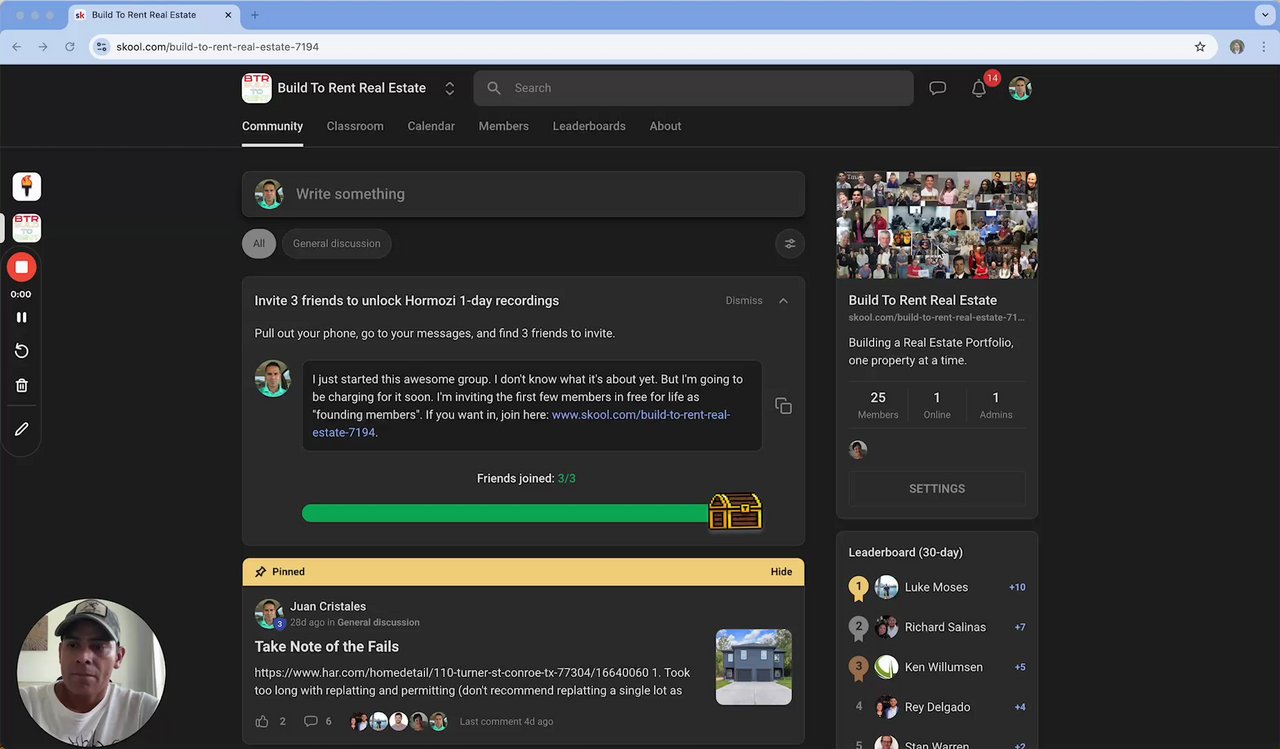
Task: Open comments on Take Note of Fails
Action: tap(310, 721)
